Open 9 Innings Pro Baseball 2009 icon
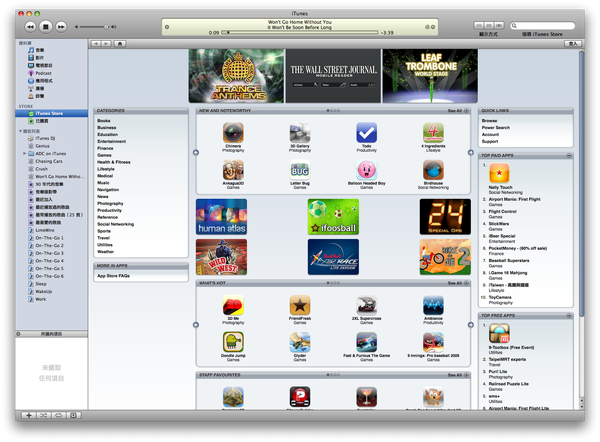 433,342
